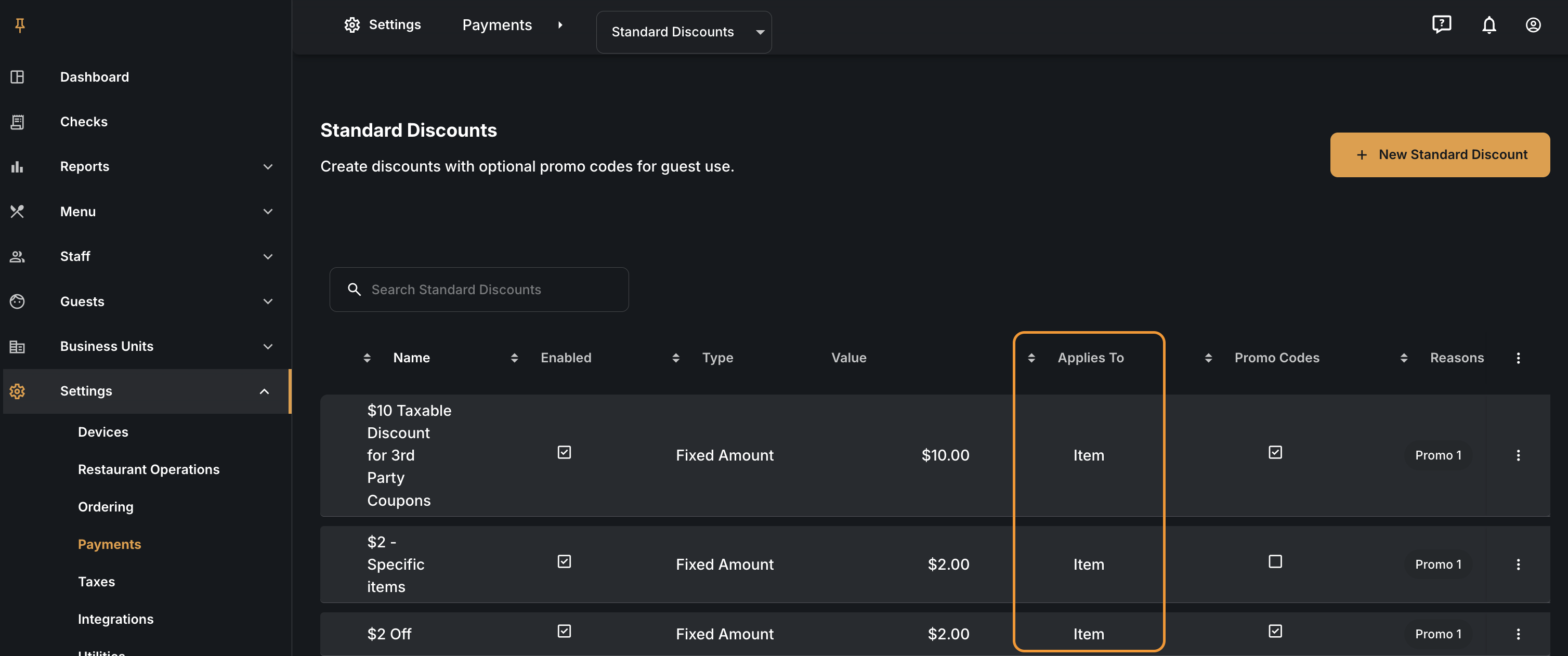Viewport: 1568px width, 656px height.
Task: Click the Payments breadcrumb arrow
Action: (x=560, y=25)
